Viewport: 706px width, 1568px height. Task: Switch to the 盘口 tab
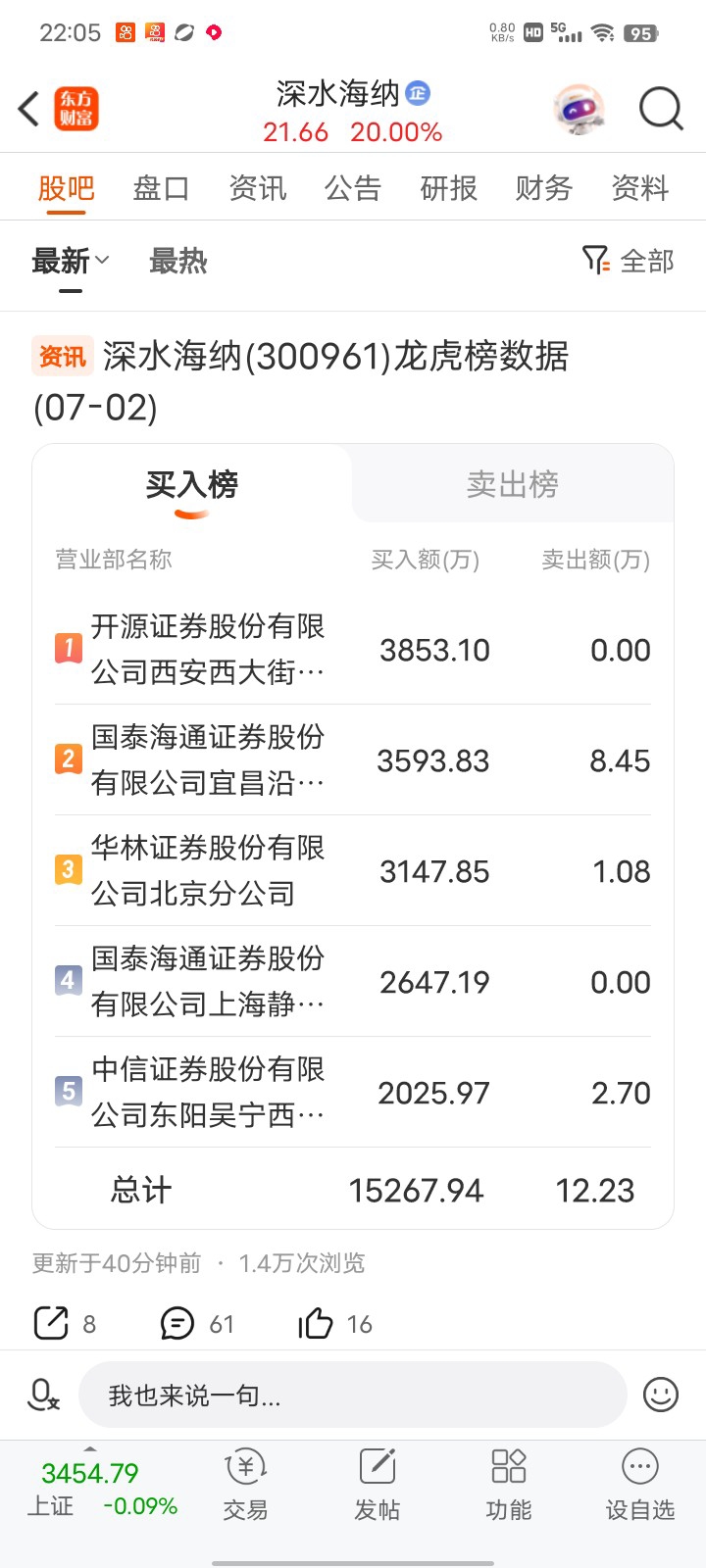(161, 187)
